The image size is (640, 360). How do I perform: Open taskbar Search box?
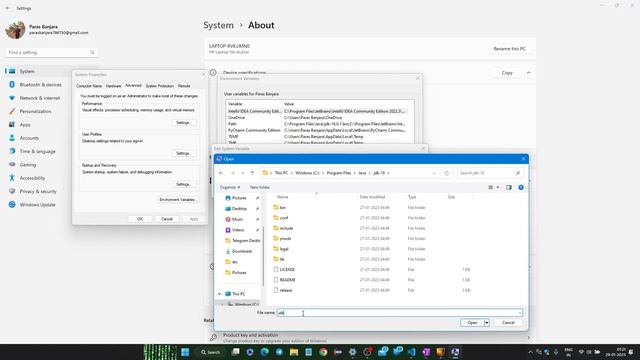point(211,352)
